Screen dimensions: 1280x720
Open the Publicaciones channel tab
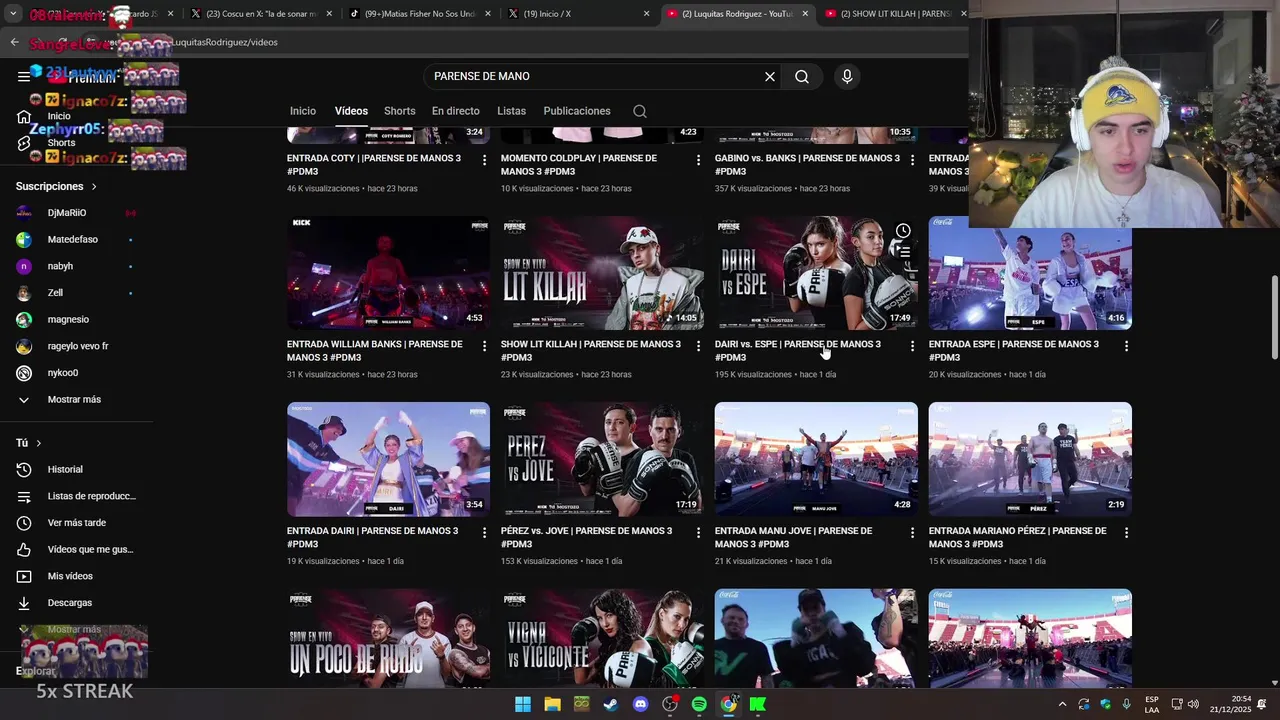577,111
